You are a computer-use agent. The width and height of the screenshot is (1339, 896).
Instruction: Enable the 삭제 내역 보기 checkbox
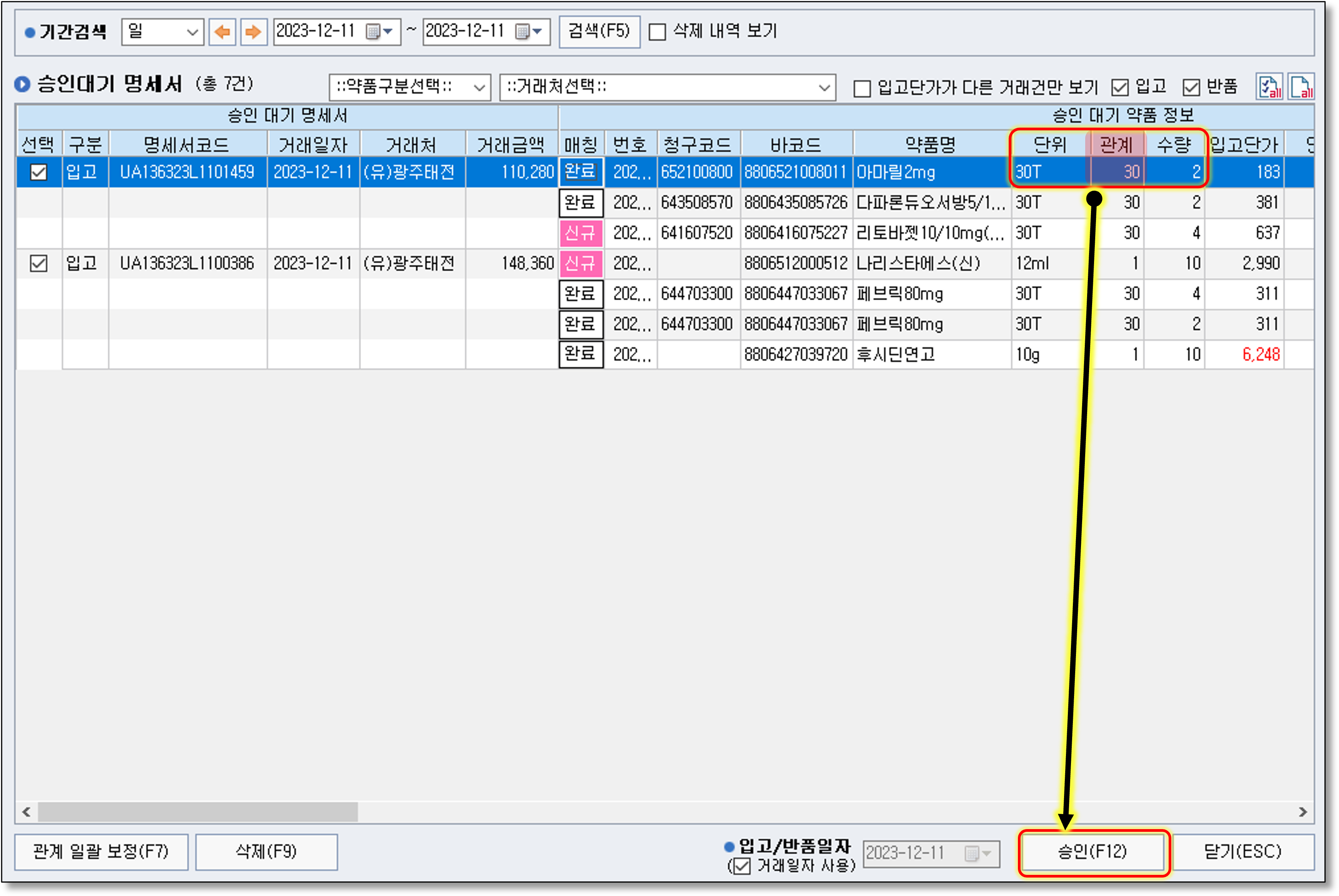(658, 32)
